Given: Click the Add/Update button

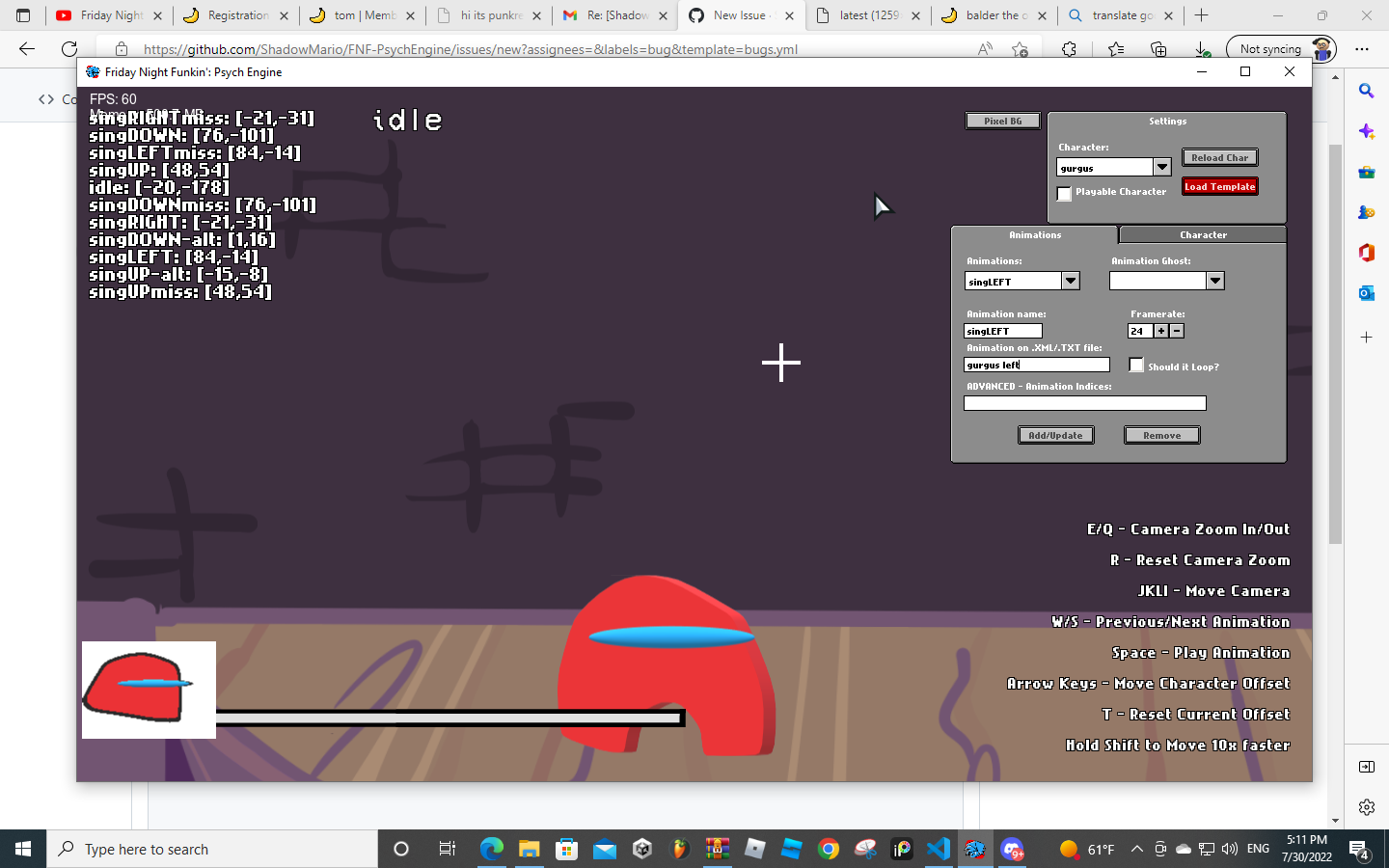Looking at the screenshot, I should (1055, 435).
